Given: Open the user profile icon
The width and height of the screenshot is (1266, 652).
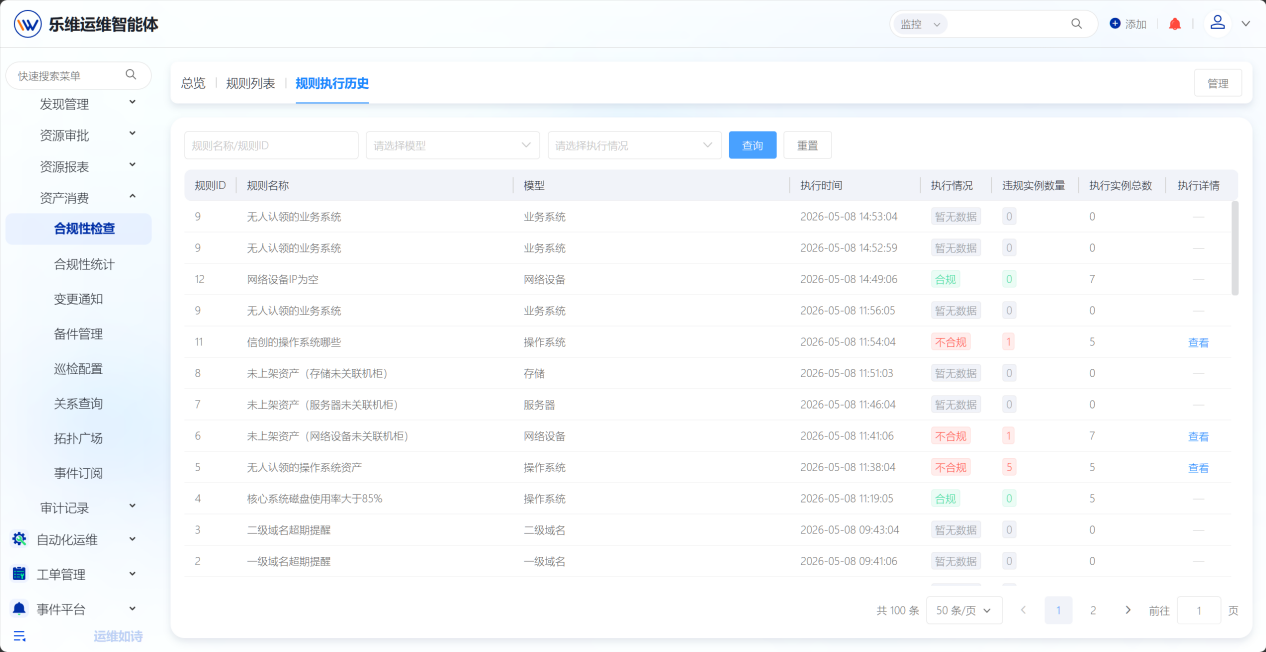Looking at the screenshot, I should coord(1217,23).
